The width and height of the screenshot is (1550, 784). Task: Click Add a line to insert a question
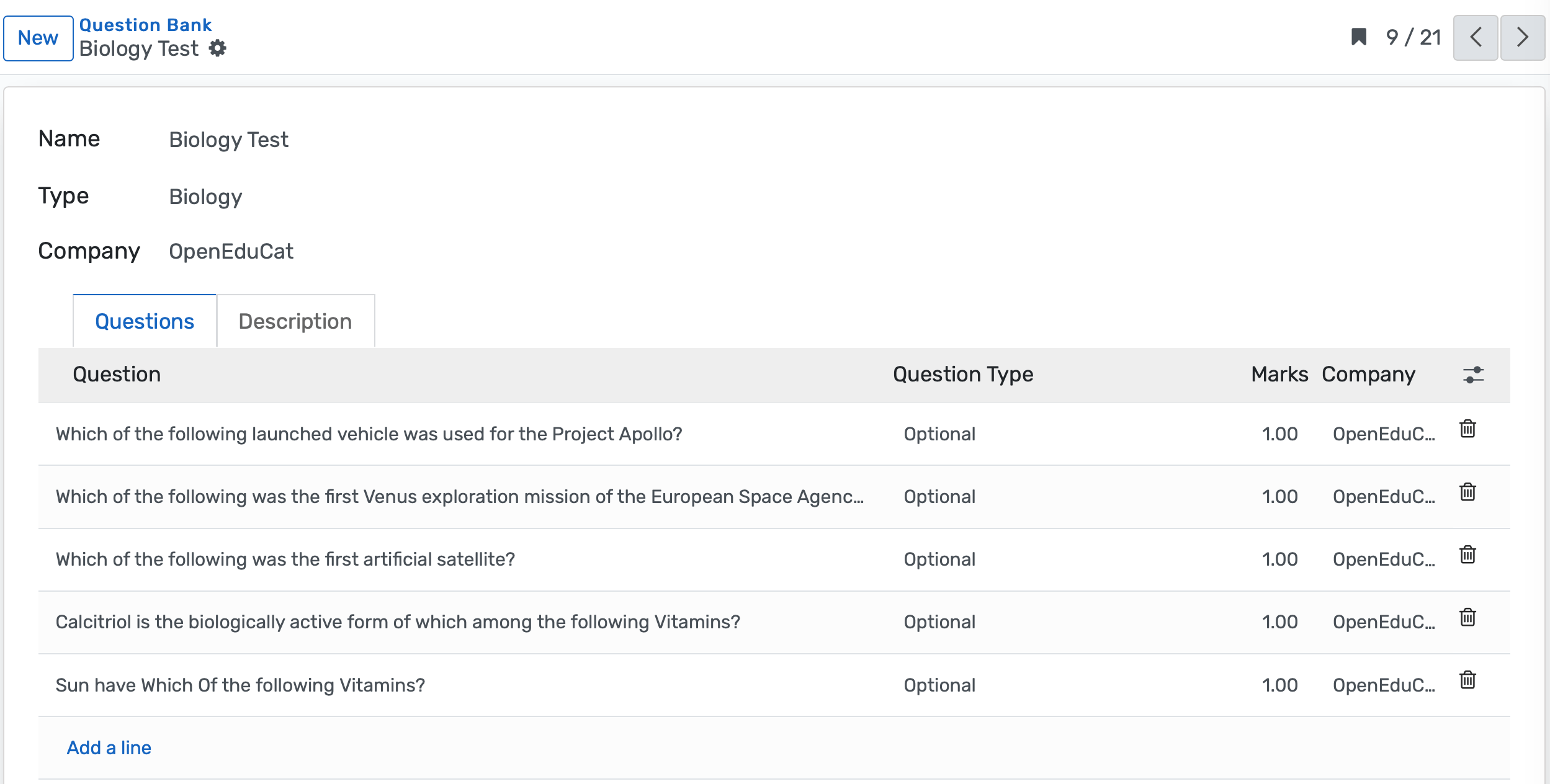pos(109,748)
